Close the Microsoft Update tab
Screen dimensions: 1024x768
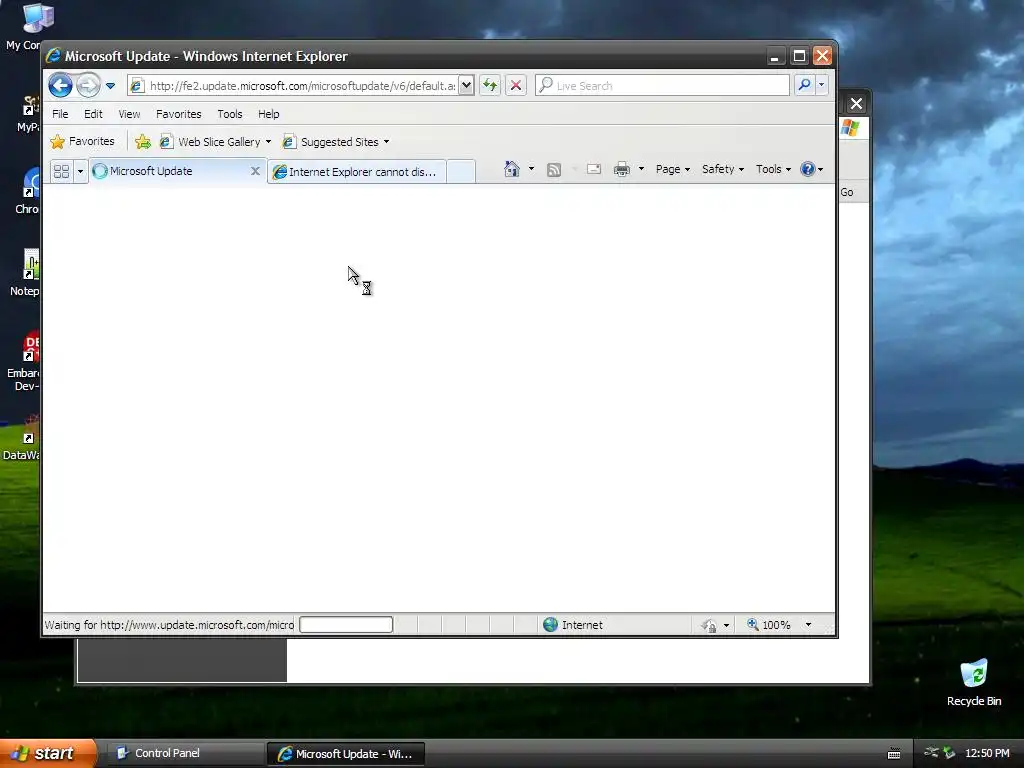click(x=255, y=171)
